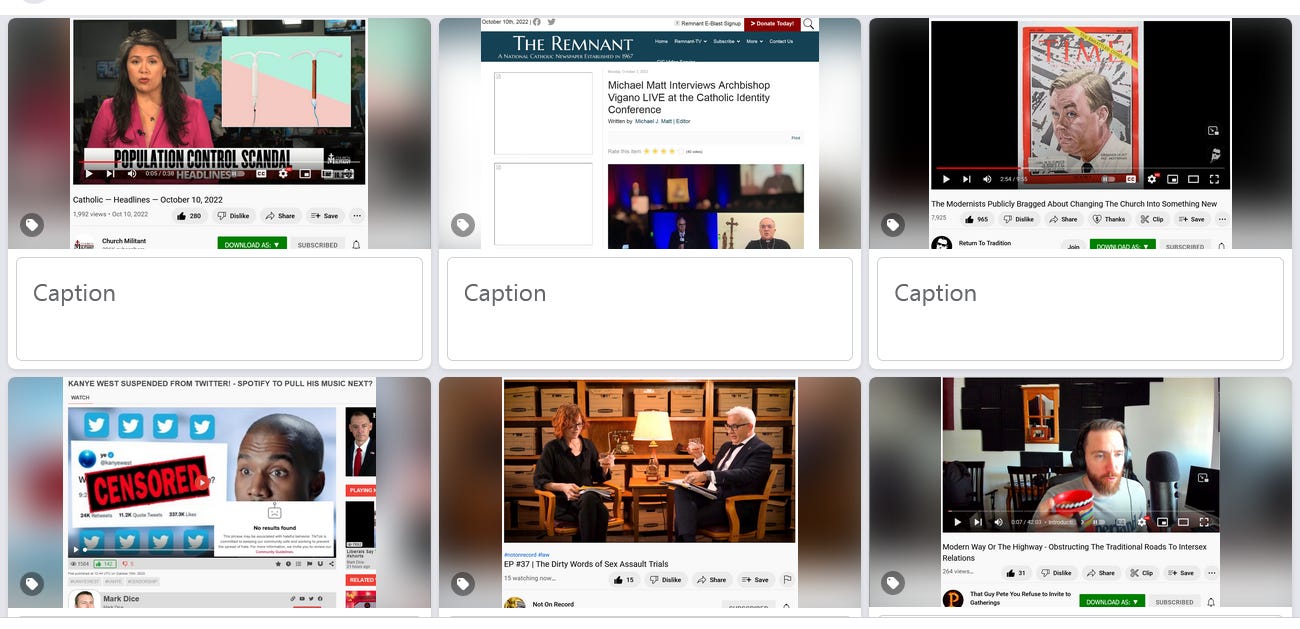Select Home in The Remnant menu

click(661, 41)
